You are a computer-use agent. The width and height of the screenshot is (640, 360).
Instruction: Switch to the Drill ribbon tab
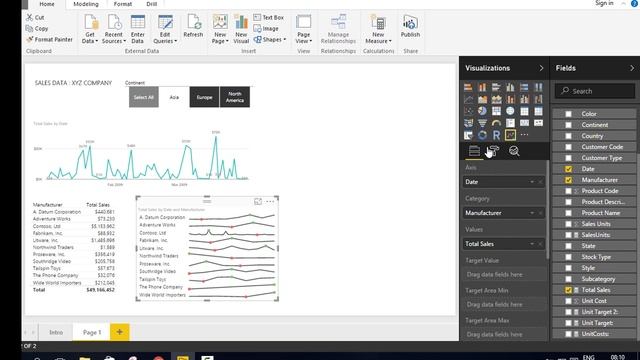tap(151, 4)
